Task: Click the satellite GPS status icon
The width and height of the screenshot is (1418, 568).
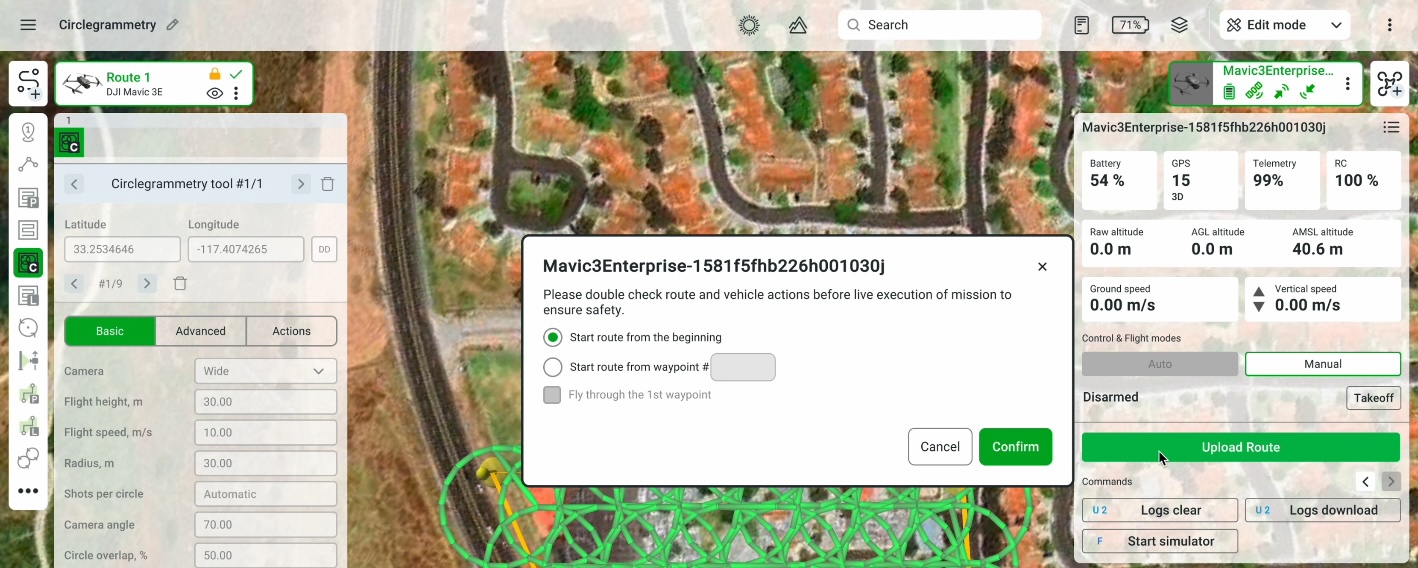Action: click(x=1255, y=92)
